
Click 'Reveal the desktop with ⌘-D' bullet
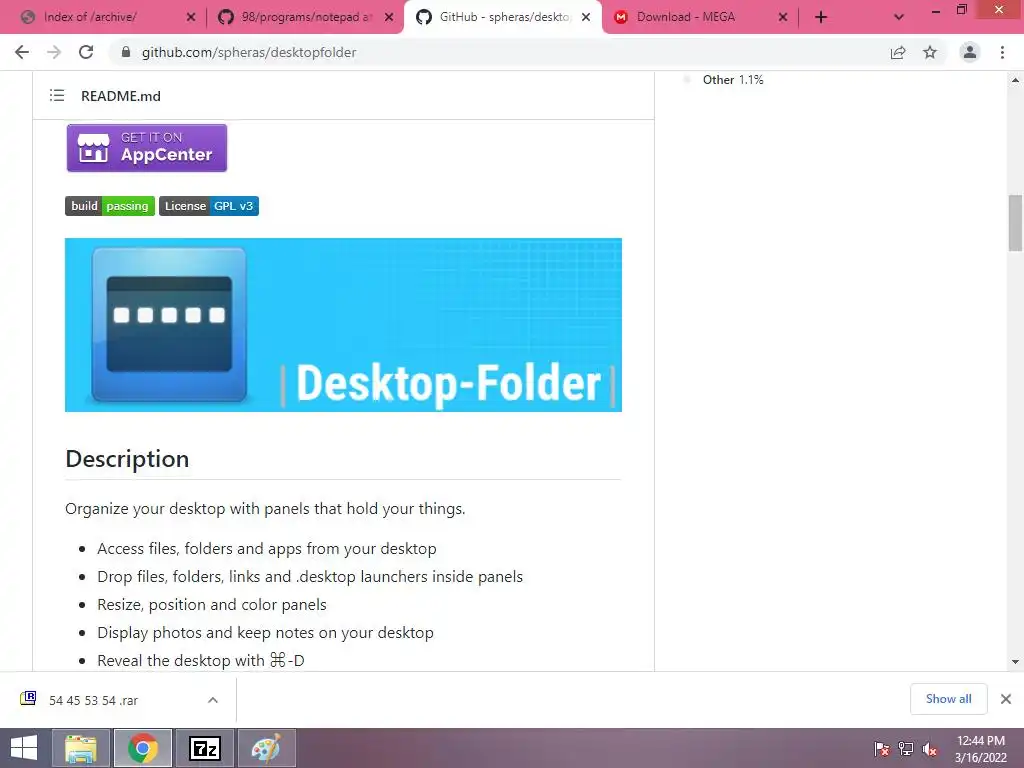(201, 660)
